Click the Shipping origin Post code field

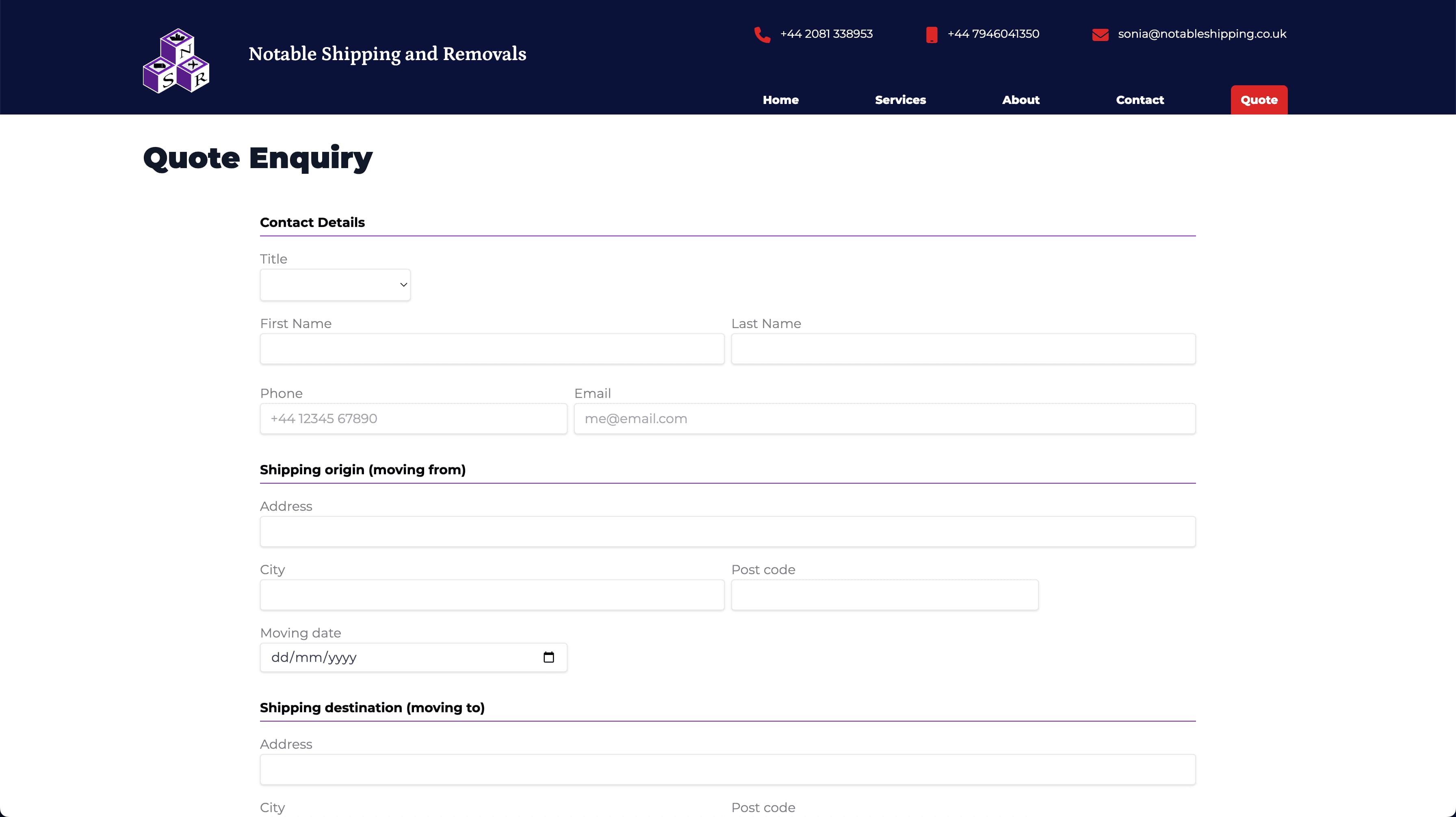884,594
